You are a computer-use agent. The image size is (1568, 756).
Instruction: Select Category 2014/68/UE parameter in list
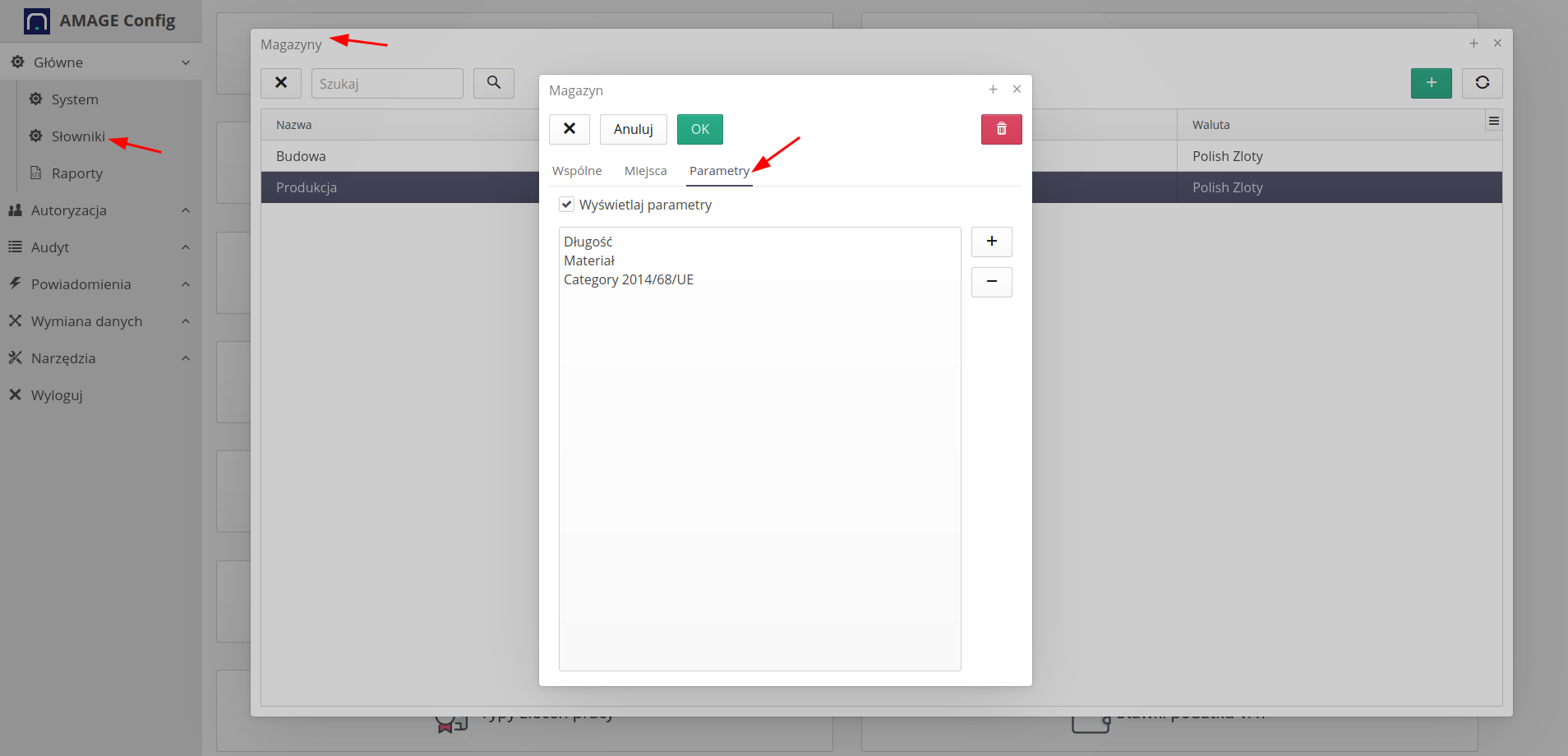pos(629,280)
